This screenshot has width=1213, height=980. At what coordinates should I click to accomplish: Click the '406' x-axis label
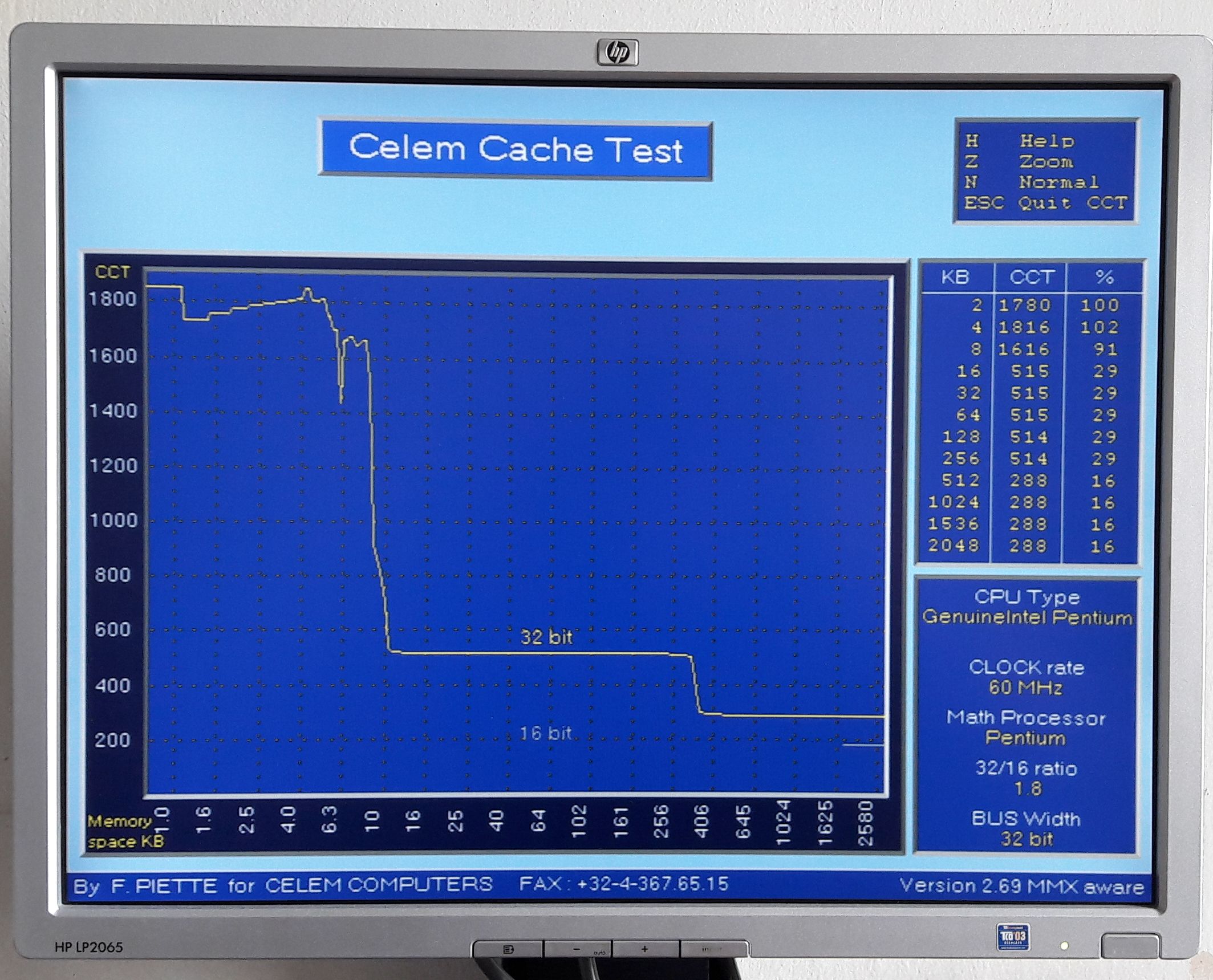[x=701, y=821]
